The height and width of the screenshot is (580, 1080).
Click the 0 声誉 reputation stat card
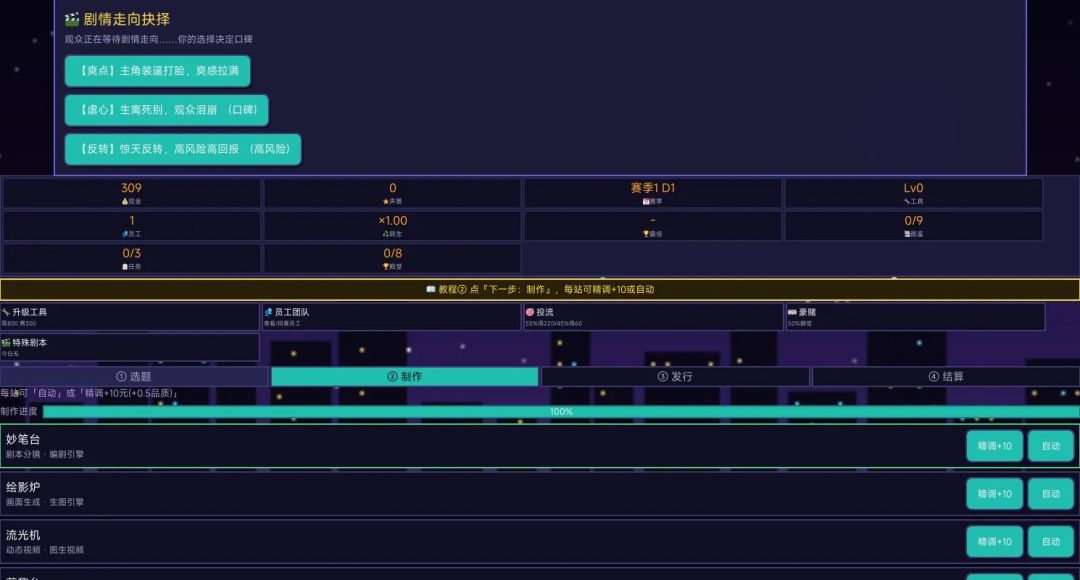click(x=393, y=193)
